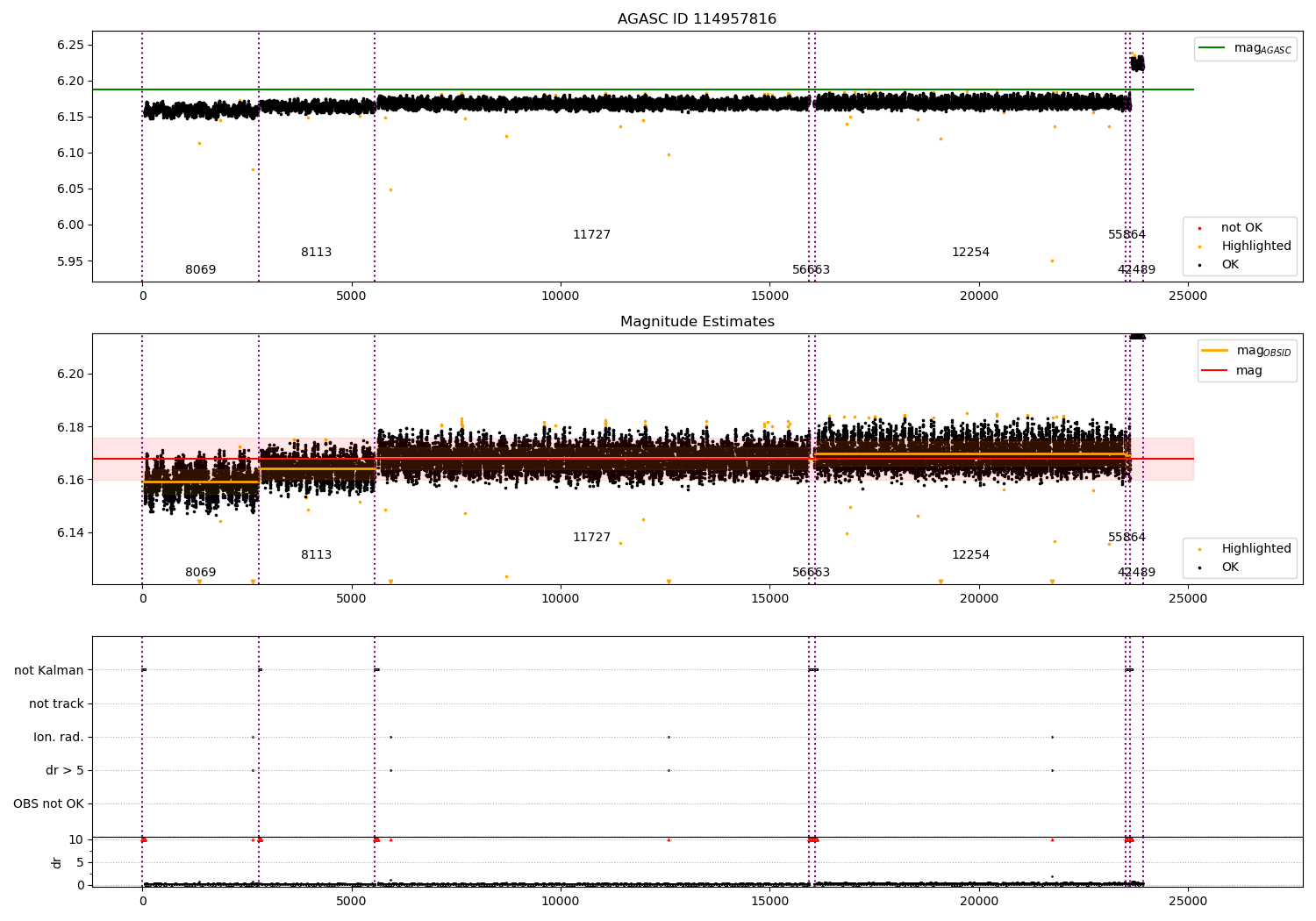
Task: Click the 'Ion. rad.' axis label
Action: point(59,737)
